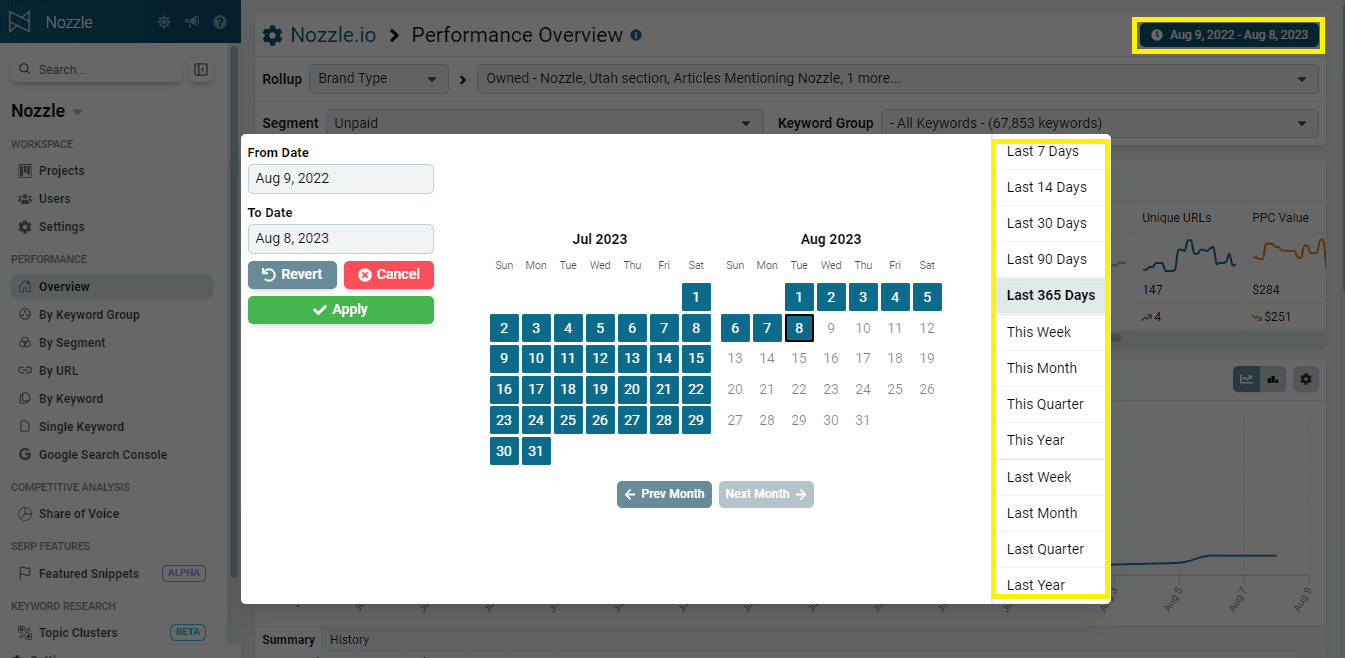Open the announcements megaphone icon
1345x658 pixels.
(191, 22)
